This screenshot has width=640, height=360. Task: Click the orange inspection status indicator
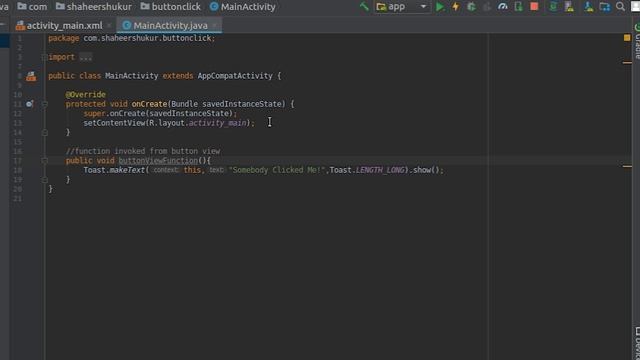click(x=627, y=38)
